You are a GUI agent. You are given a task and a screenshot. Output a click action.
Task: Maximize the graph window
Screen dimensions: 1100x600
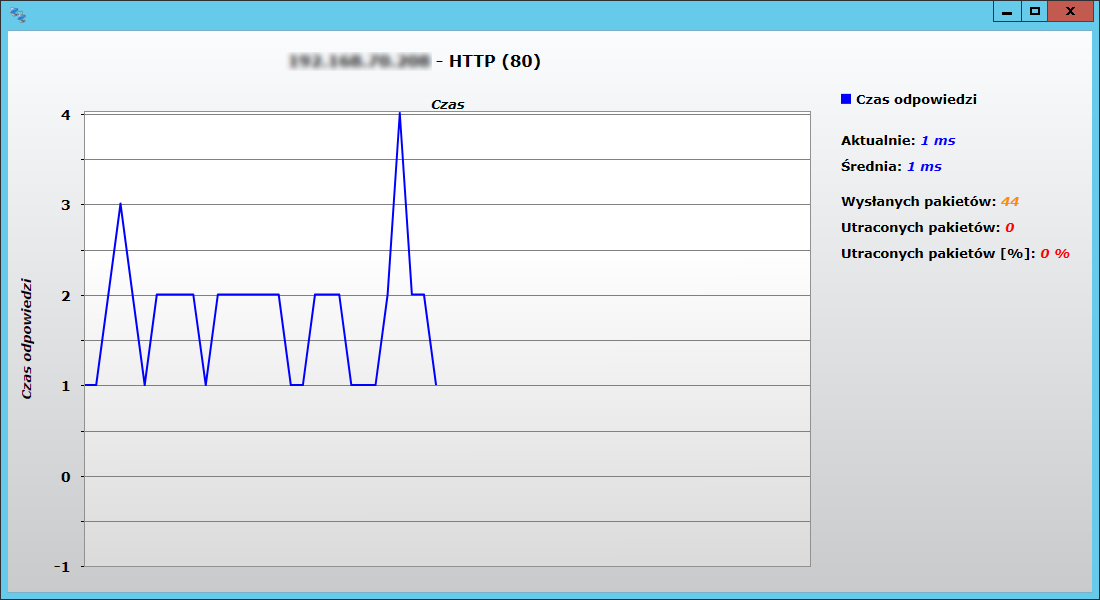point(1035,11)
